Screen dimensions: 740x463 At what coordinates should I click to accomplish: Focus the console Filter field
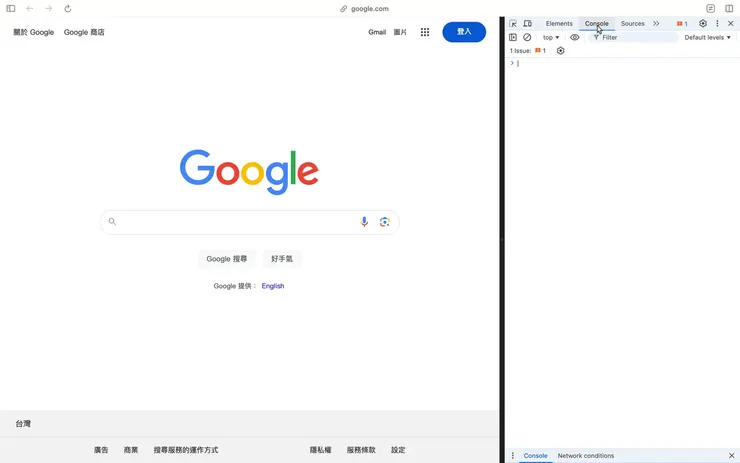tap(633, 37)
